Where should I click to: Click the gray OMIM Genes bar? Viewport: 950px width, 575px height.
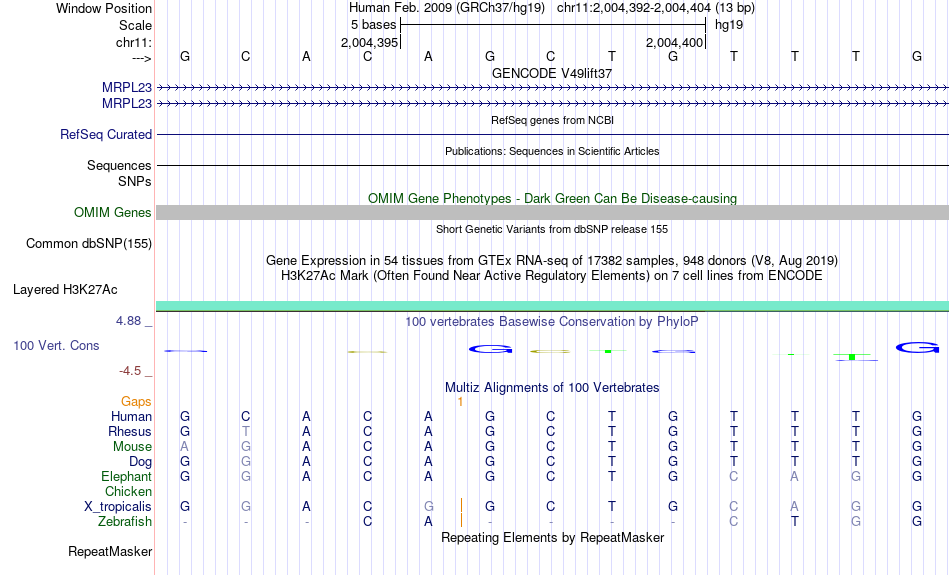coord(552,212)
